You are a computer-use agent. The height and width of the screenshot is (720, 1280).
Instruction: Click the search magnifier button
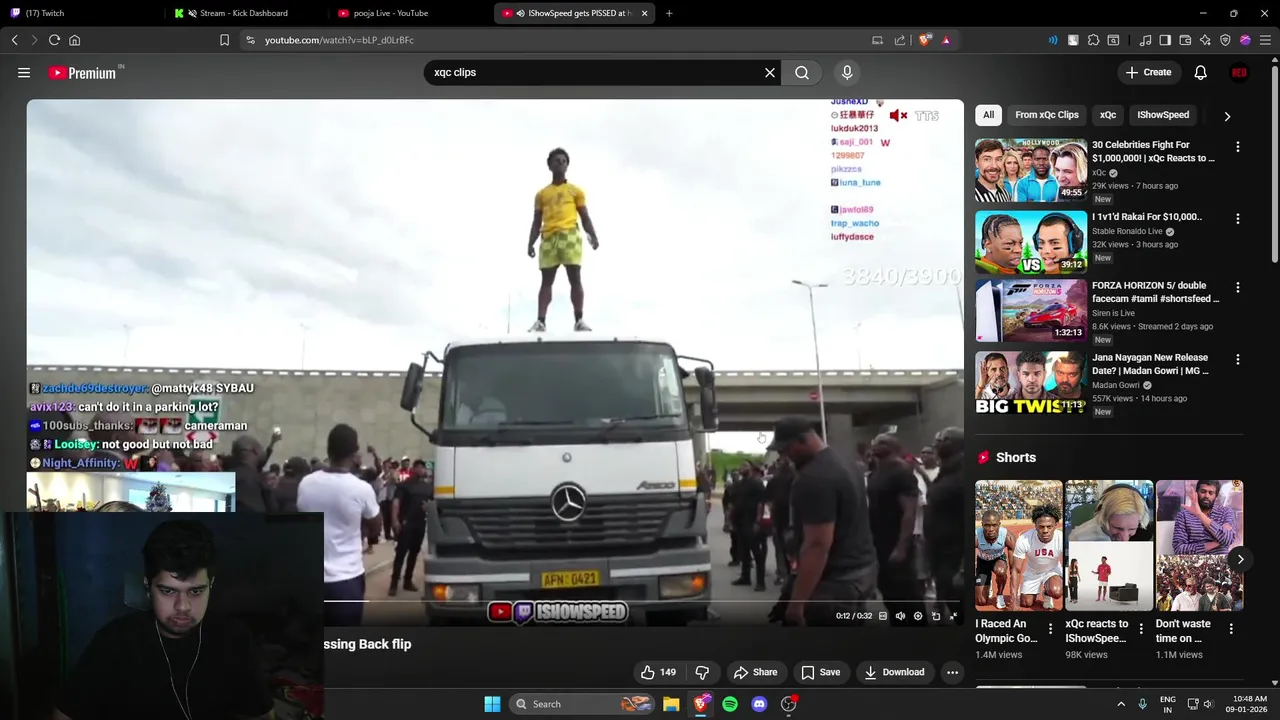click(802, 72)
